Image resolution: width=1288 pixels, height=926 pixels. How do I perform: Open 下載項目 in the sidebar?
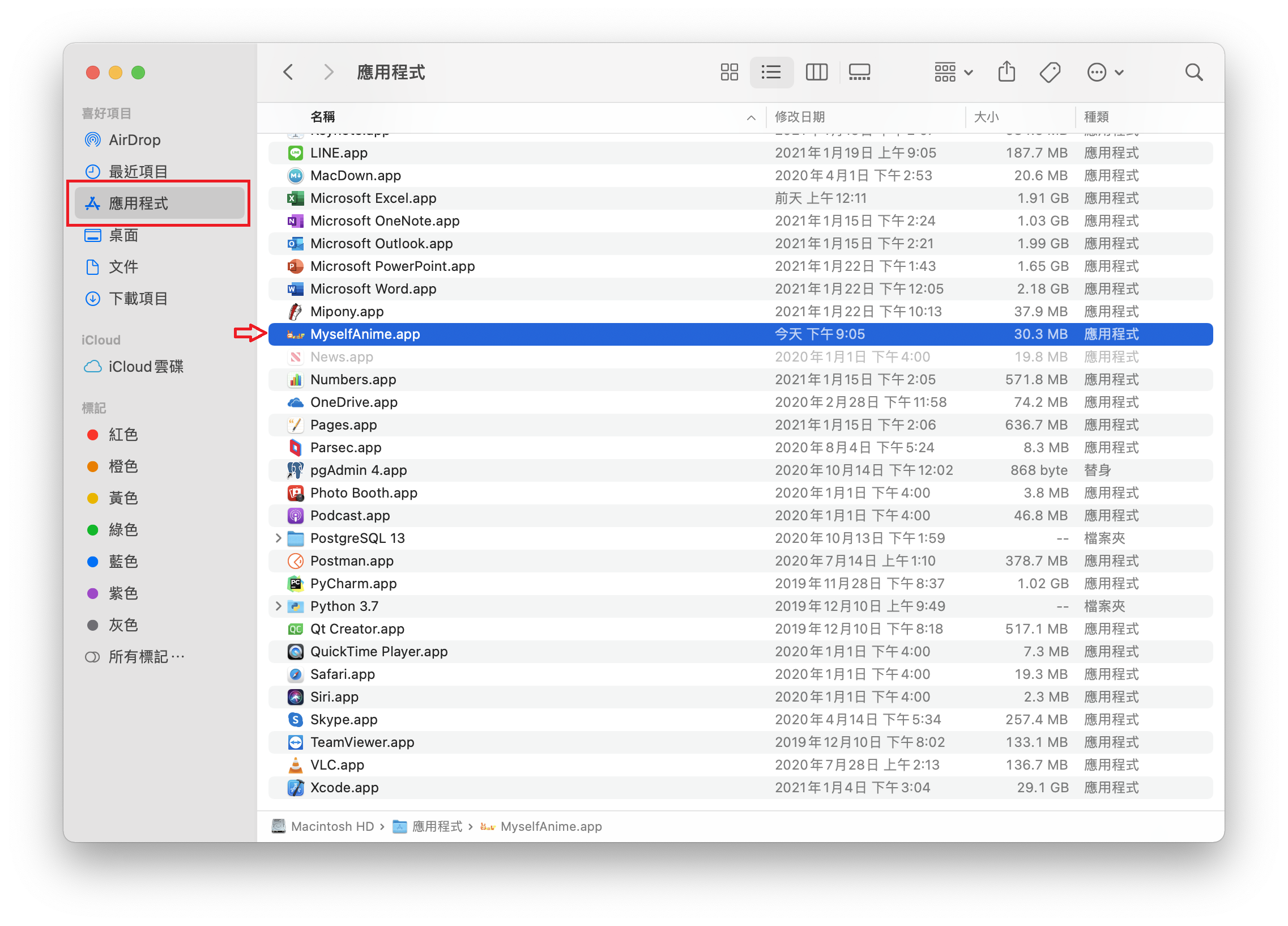click(x=138, y=298)
